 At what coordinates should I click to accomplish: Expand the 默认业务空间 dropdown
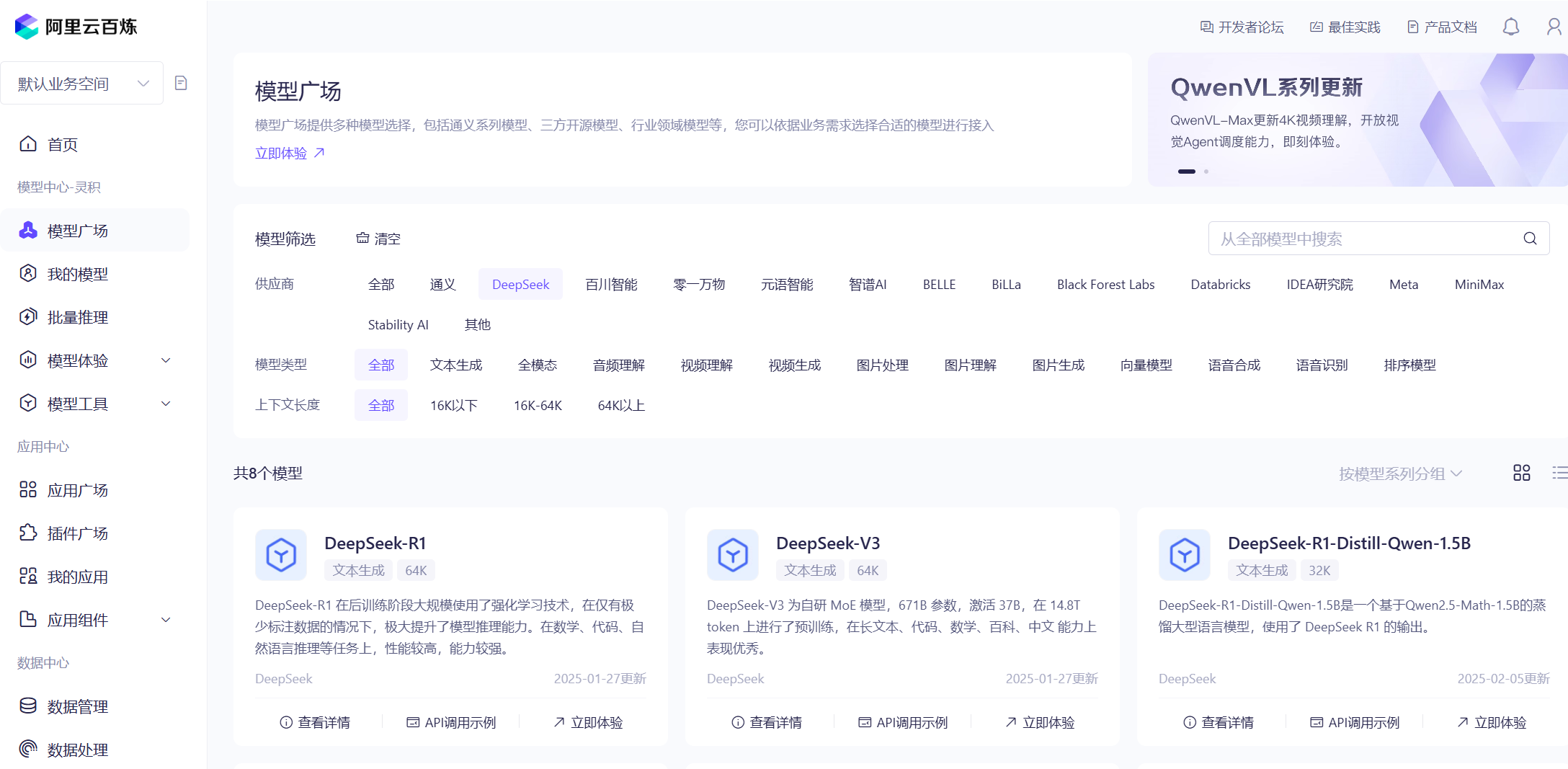(x=82, y=83)
